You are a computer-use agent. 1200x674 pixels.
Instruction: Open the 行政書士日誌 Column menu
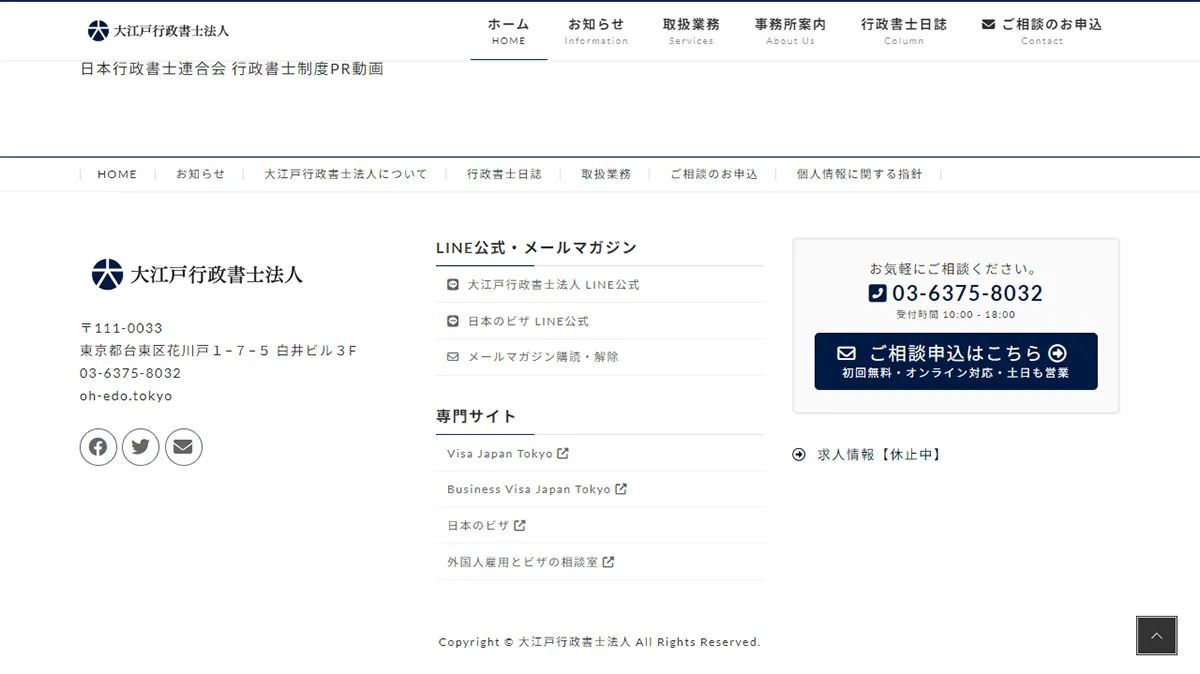(x=904, y=31)
